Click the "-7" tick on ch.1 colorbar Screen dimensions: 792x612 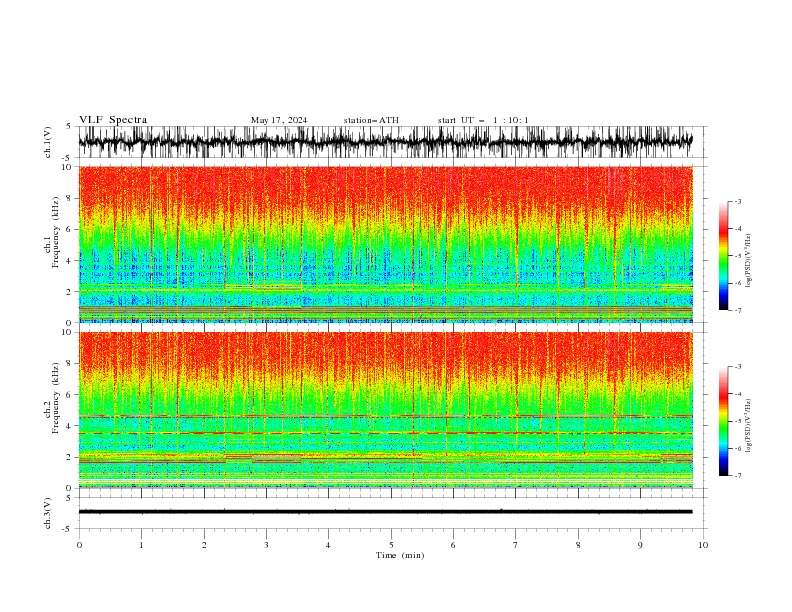coord(737,310)
